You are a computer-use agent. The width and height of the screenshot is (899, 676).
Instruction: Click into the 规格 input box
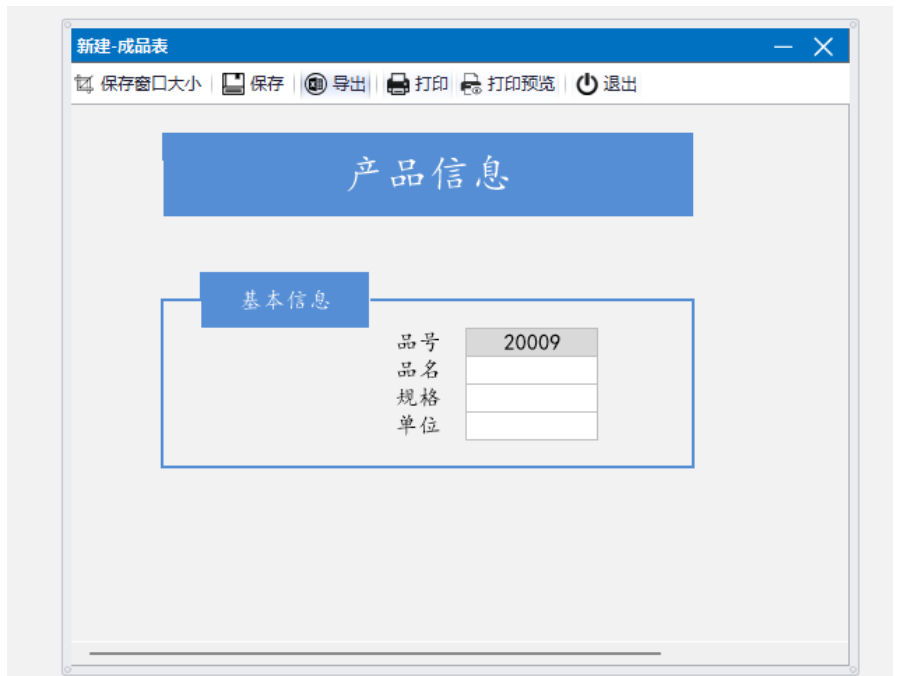531,398
